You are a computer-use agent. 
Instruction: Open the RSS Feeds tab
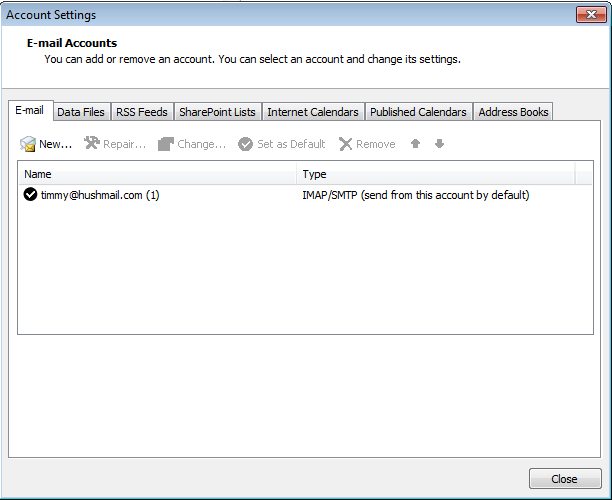tap(142, 112)
